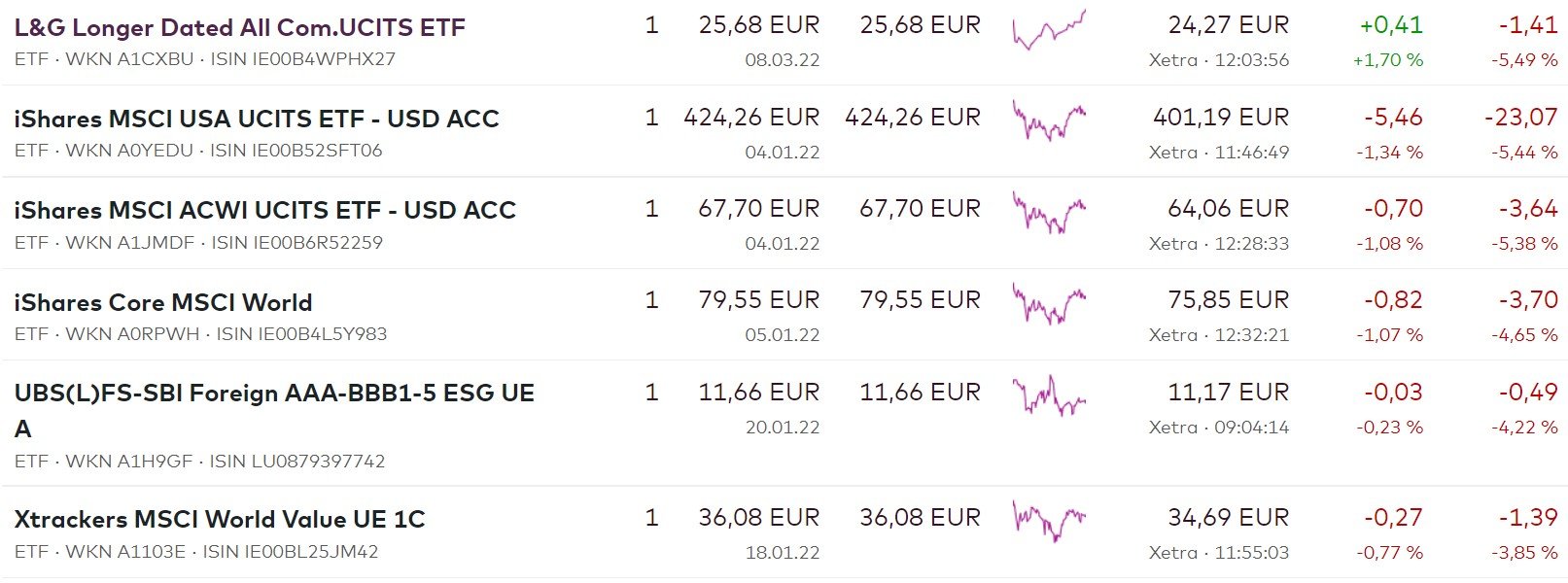
Task: Open L&G Longer Dated All Com.UCITS ETF
Action: (x=239, y=27)
